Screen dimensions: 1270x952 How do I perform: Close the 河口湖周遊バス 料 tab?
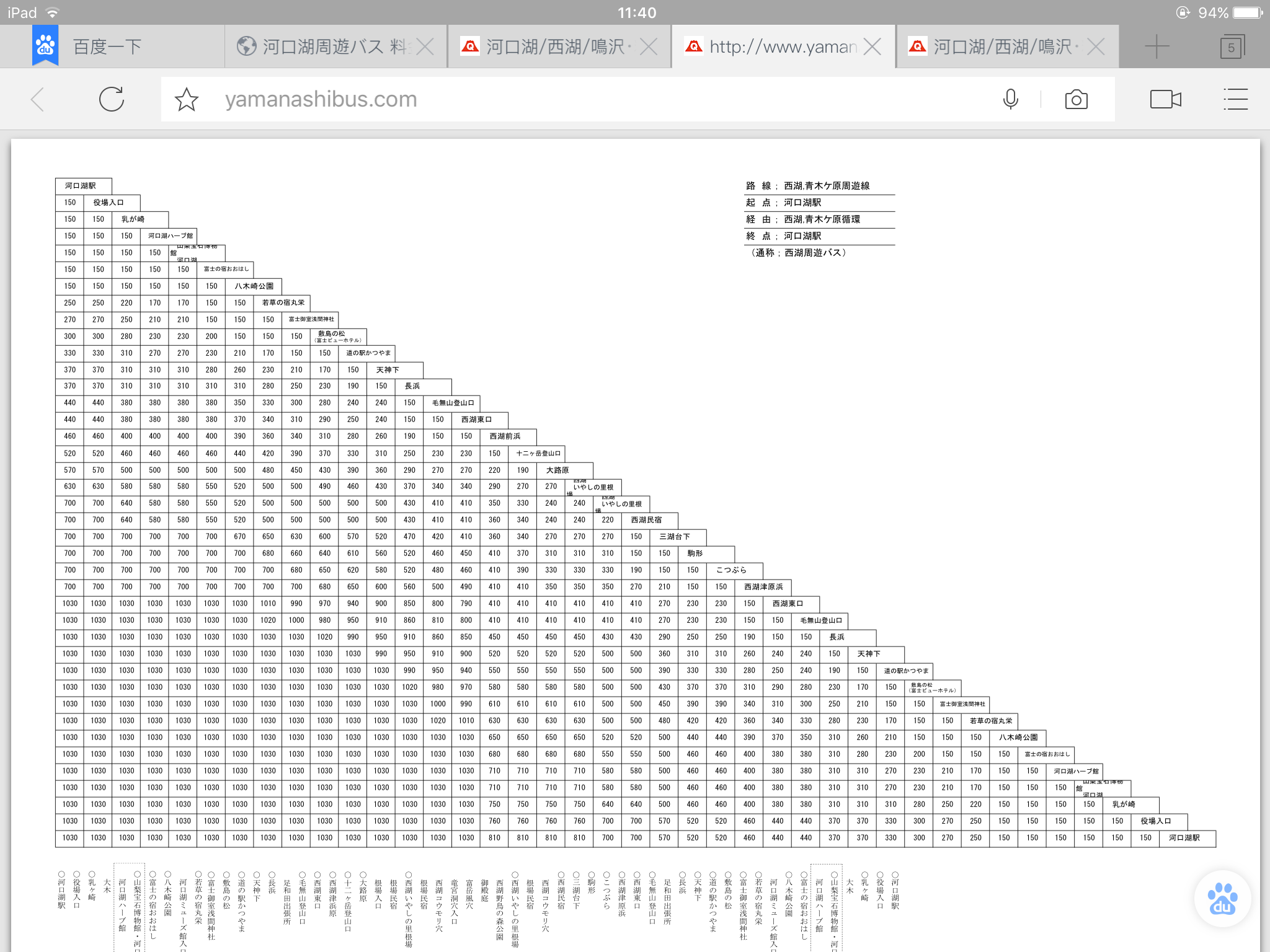tap(425, 46)
